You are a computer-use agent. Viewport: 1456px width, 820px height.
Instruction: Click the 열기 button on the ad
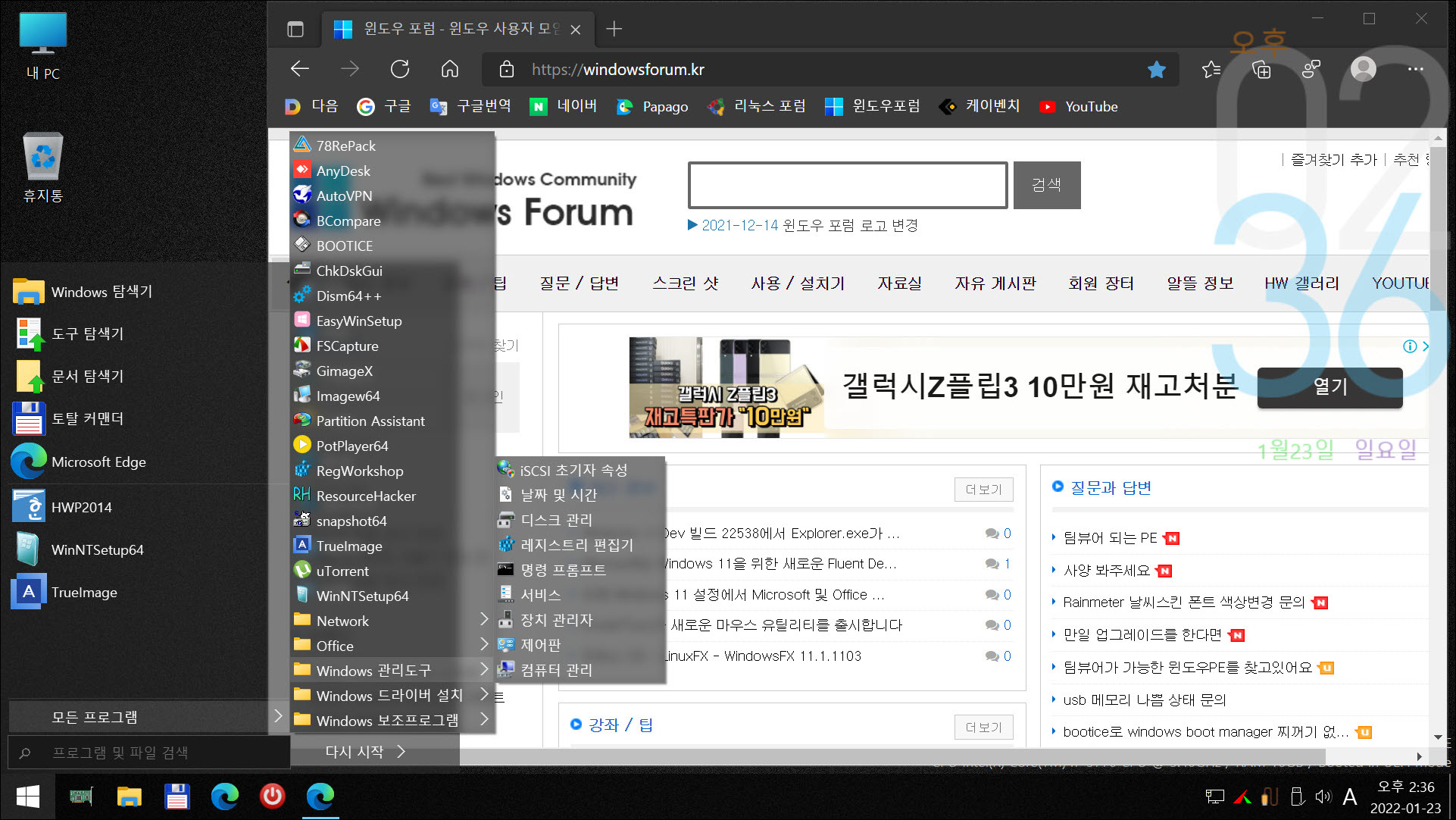1329,387
